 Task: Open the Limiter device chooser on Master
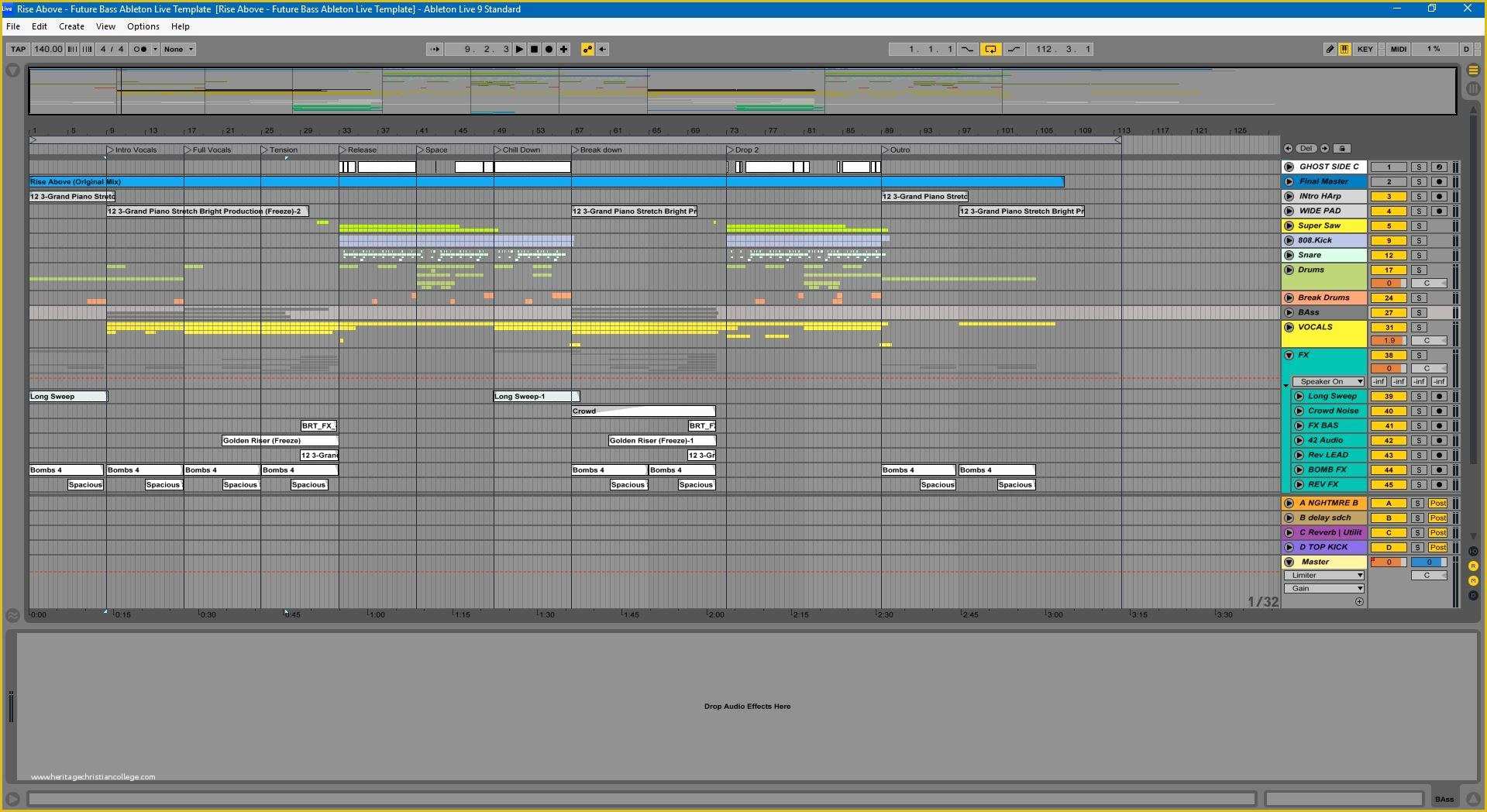1323,575
